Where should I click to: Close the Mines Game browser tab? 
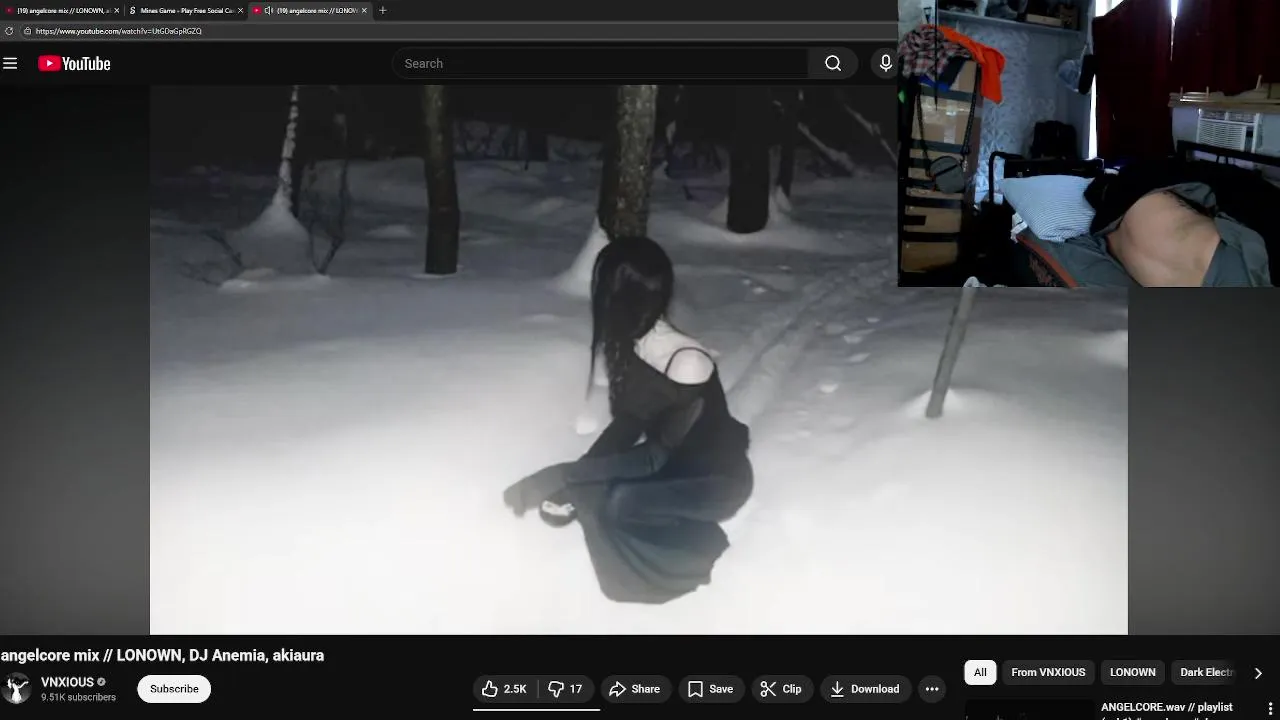point(240,10)
